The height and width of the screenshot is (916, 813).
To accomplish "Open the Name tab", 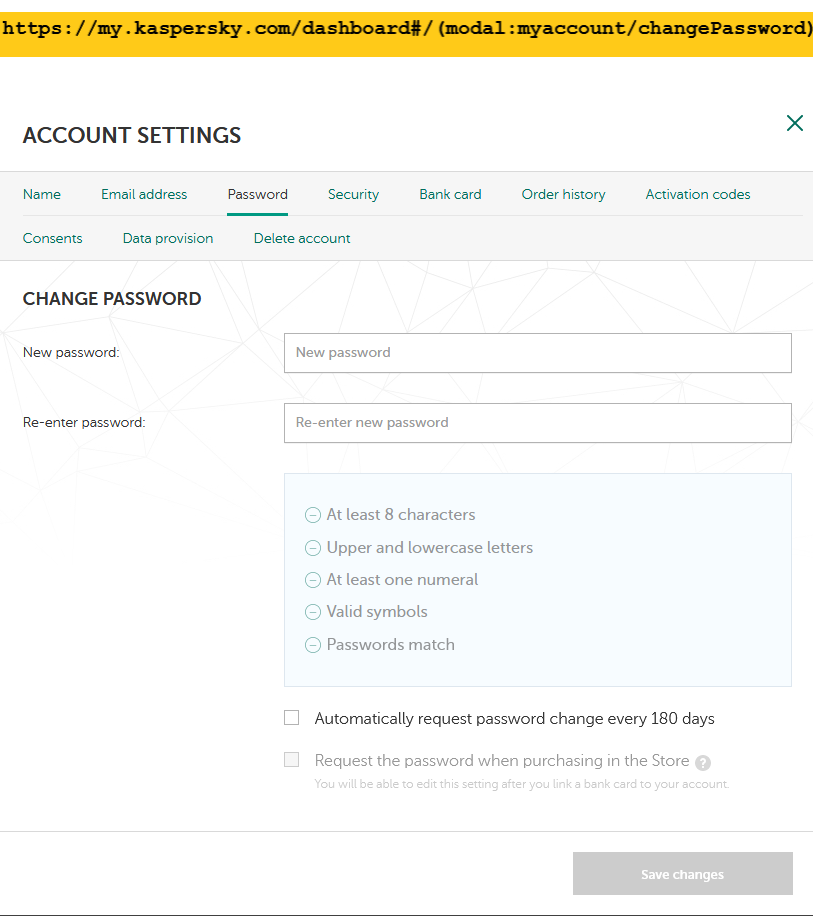I will tap(42, 194).
